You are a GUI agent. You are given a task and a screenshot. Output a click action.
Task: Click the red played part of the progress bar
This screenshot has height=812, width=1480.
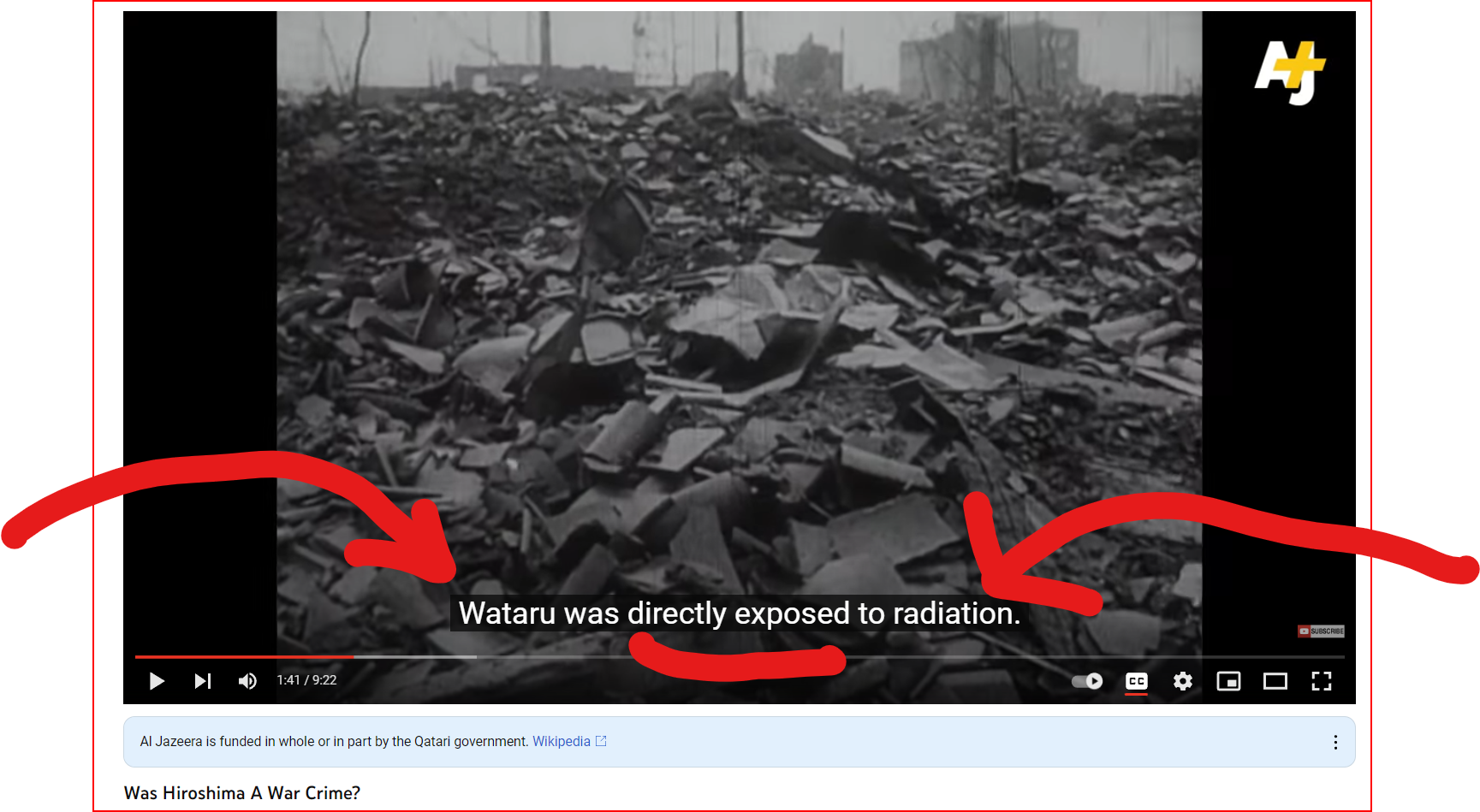(244, 657)
